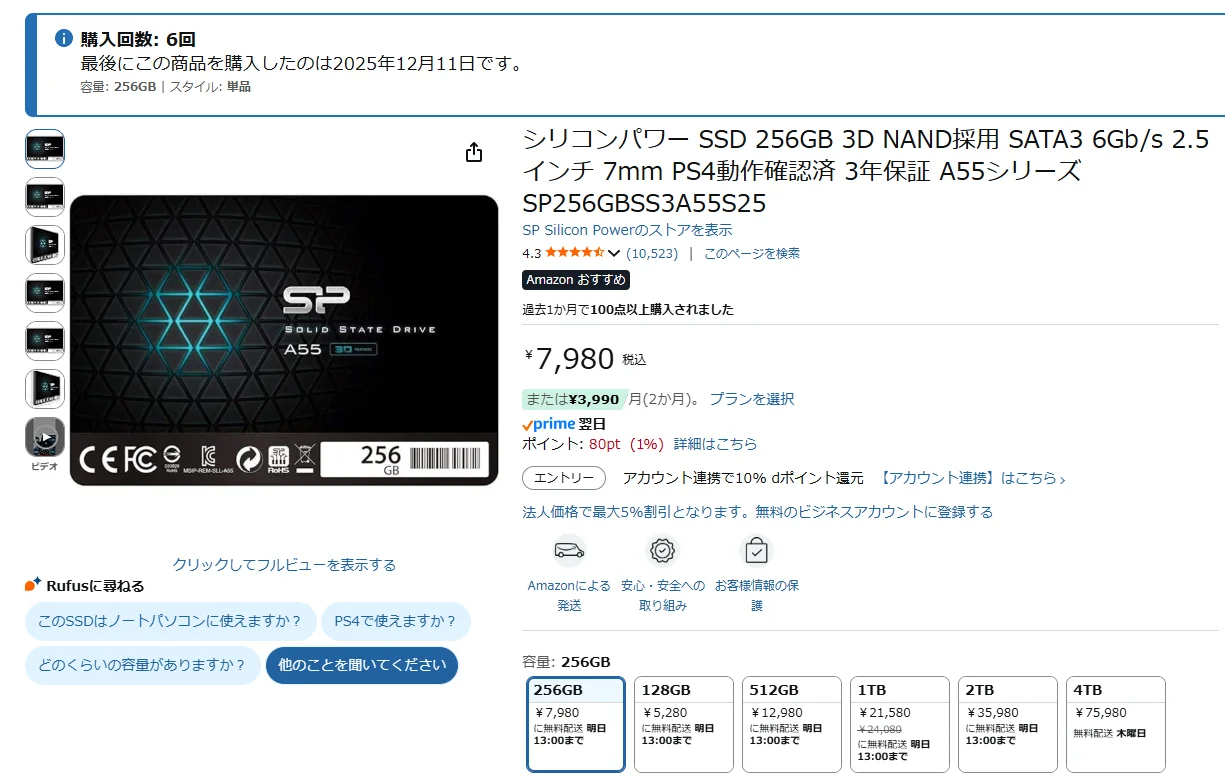This screenshot has width=1225, height=782.
Task: Click the Amazon delivery truck icon
Action: point(569,551)
